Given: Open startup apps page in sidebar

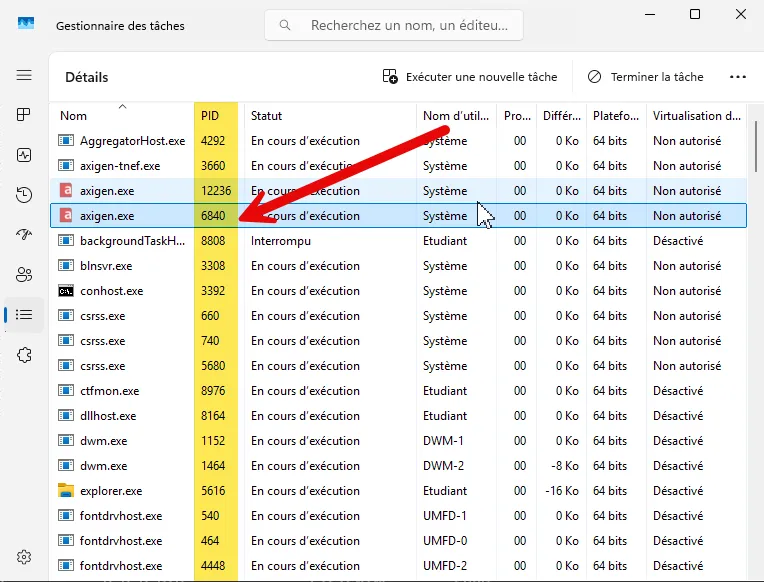Looking at the screenshot, I should point(24,234).
